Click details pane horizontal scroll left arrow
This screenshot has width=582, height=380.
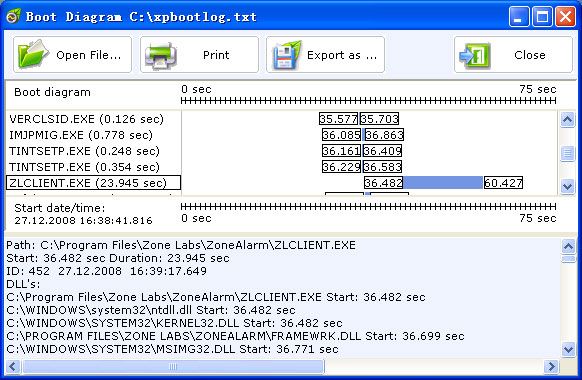[x=13, y=367]
